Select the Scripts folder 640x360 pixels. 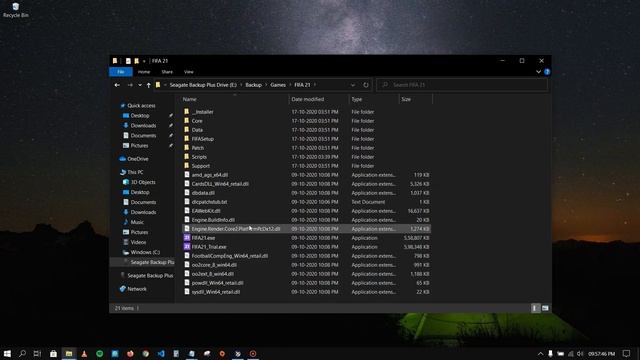199,157
